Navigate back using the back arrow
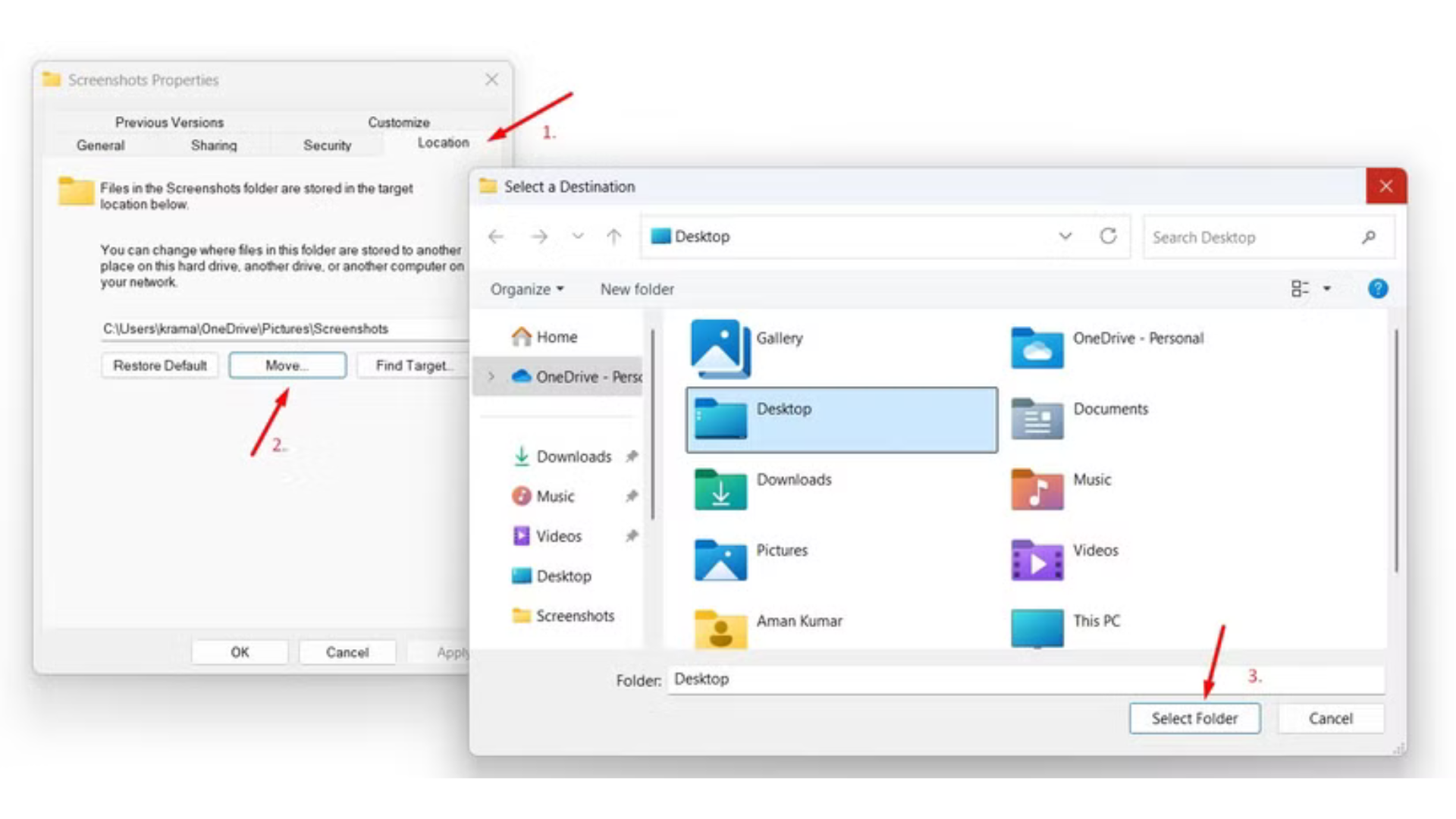1456x819 pixels. coord(496,237)
